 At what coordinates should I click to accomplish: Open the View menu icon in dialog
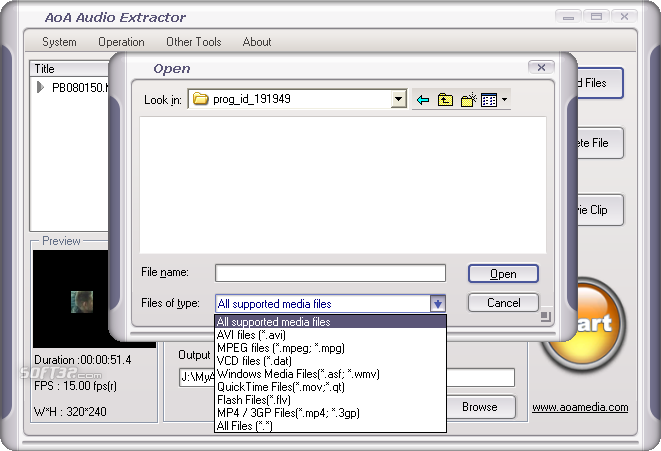click(489, 100)
